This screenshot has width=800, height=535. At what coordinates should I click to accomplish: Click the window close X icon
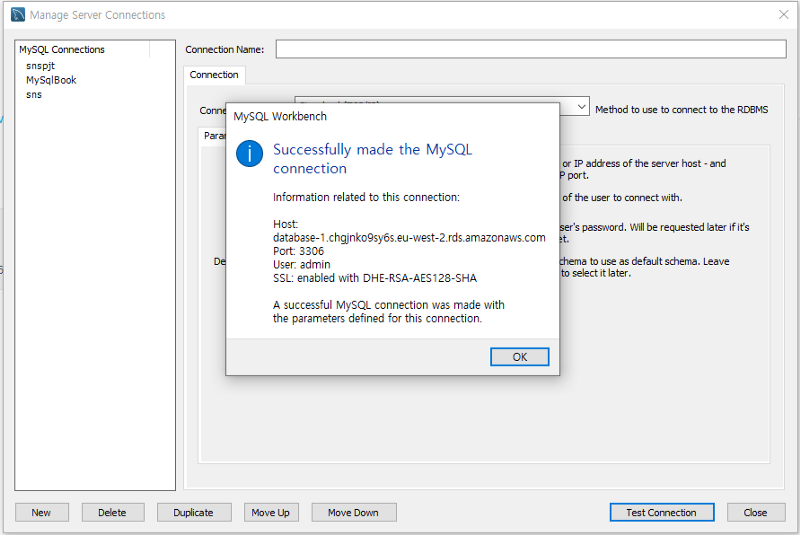click(x=784, y=15)
